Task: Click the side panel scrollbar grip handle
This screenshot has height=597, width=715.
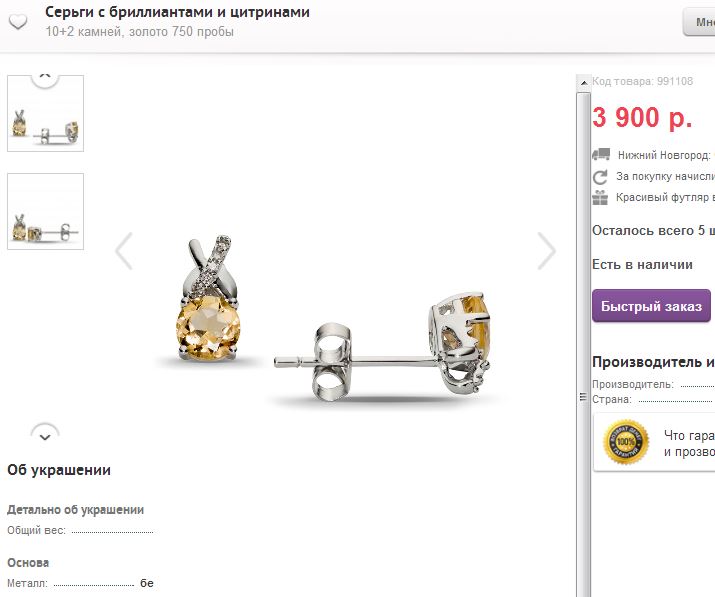Action: (583, 397)
